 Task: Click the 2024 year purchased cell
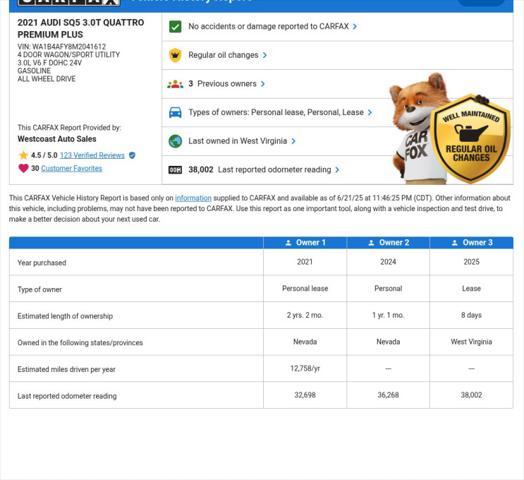(388, 262)
